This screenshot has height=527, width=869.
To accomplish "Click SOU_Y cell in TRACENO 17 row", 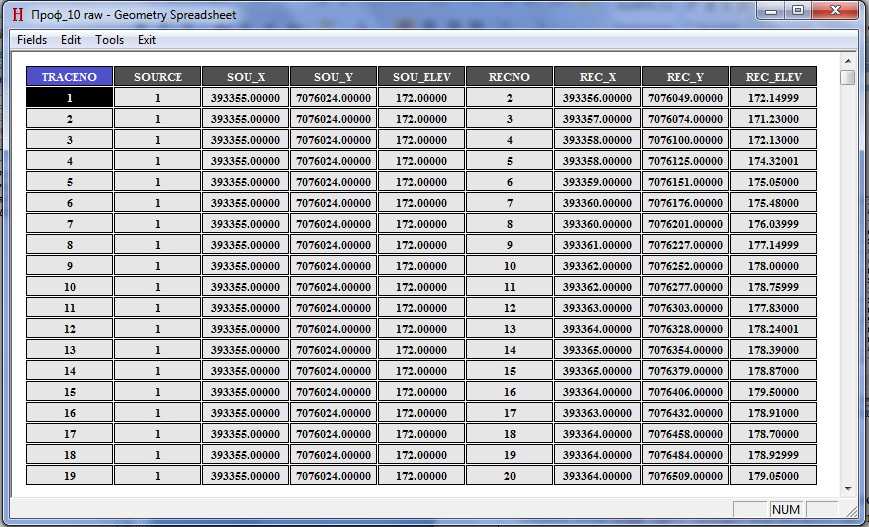I will click(x=334, y=434).
